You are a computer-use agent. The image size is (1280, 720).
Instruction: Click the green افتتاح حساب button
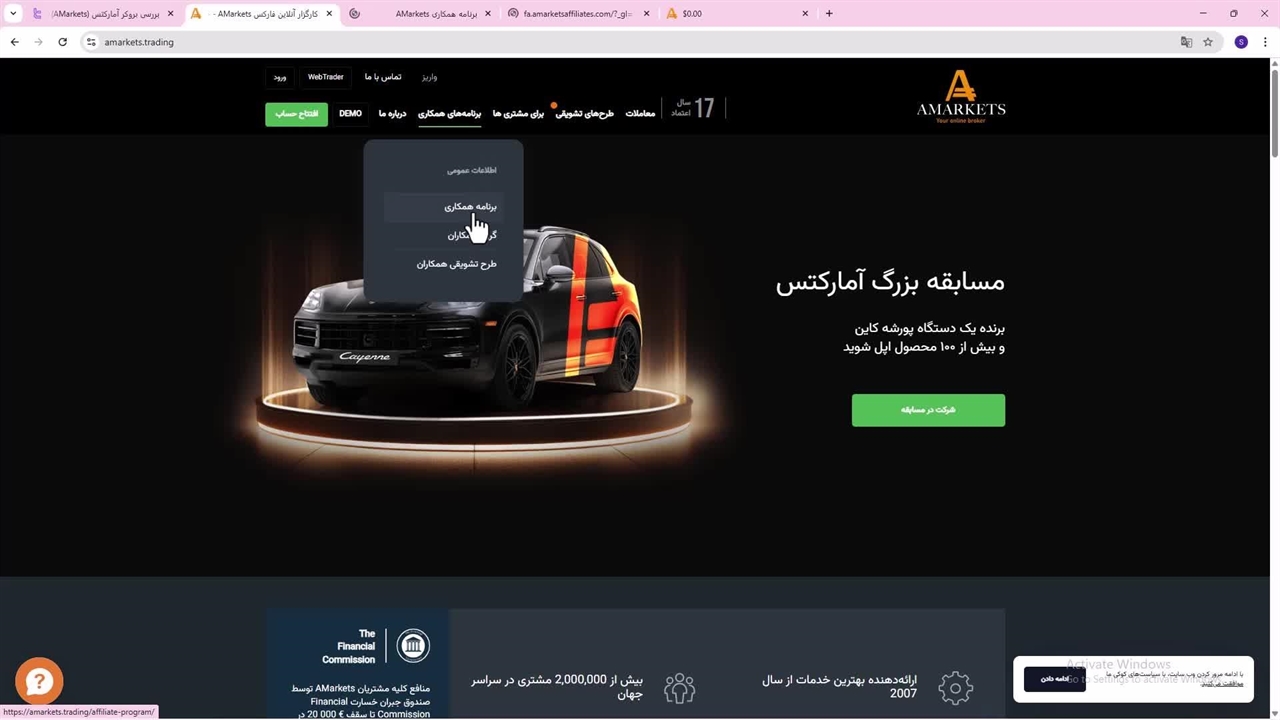coord(296,114)
